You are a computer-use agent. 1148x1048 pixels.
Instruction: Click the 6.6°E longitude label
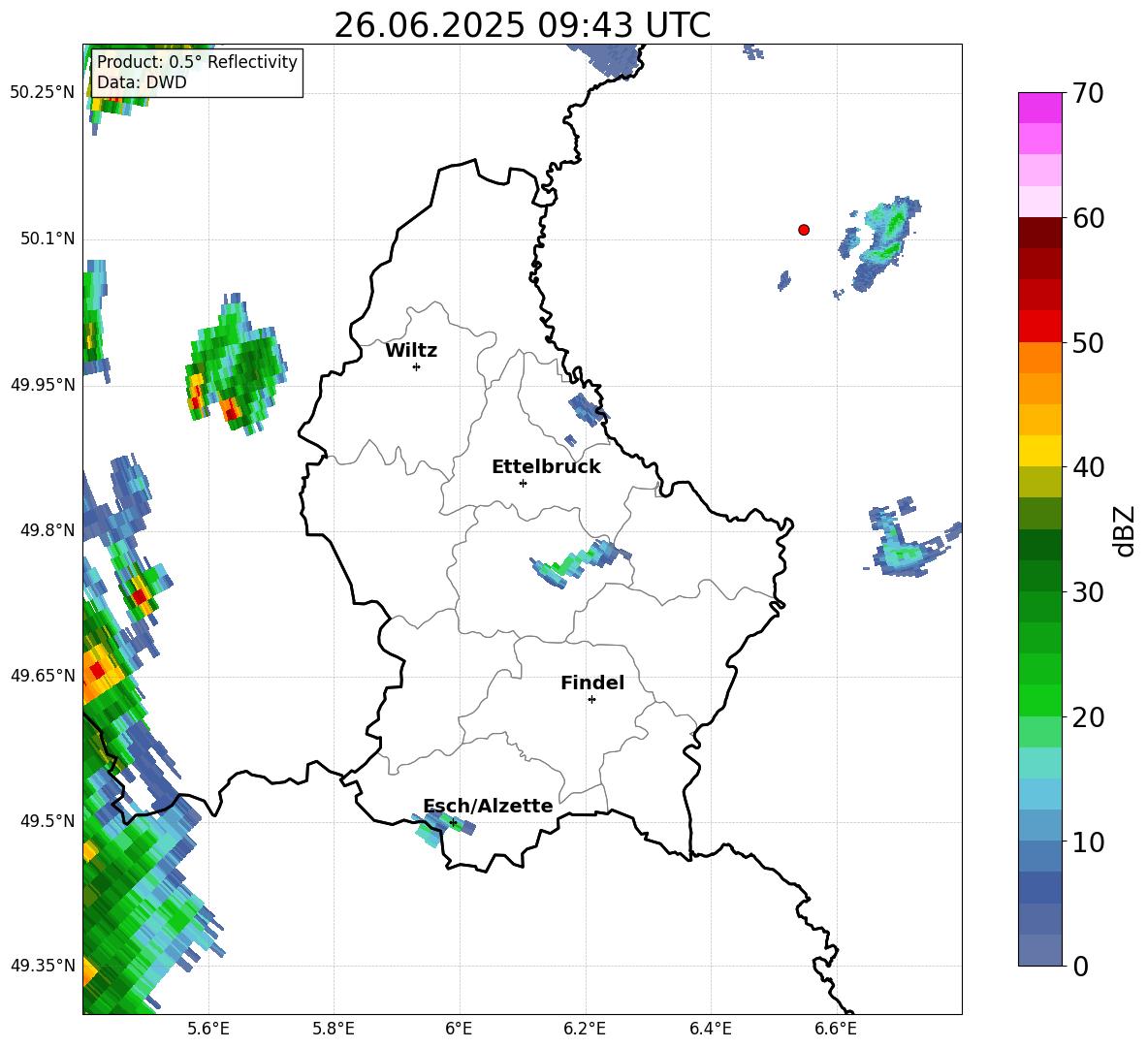point(836,1029)
